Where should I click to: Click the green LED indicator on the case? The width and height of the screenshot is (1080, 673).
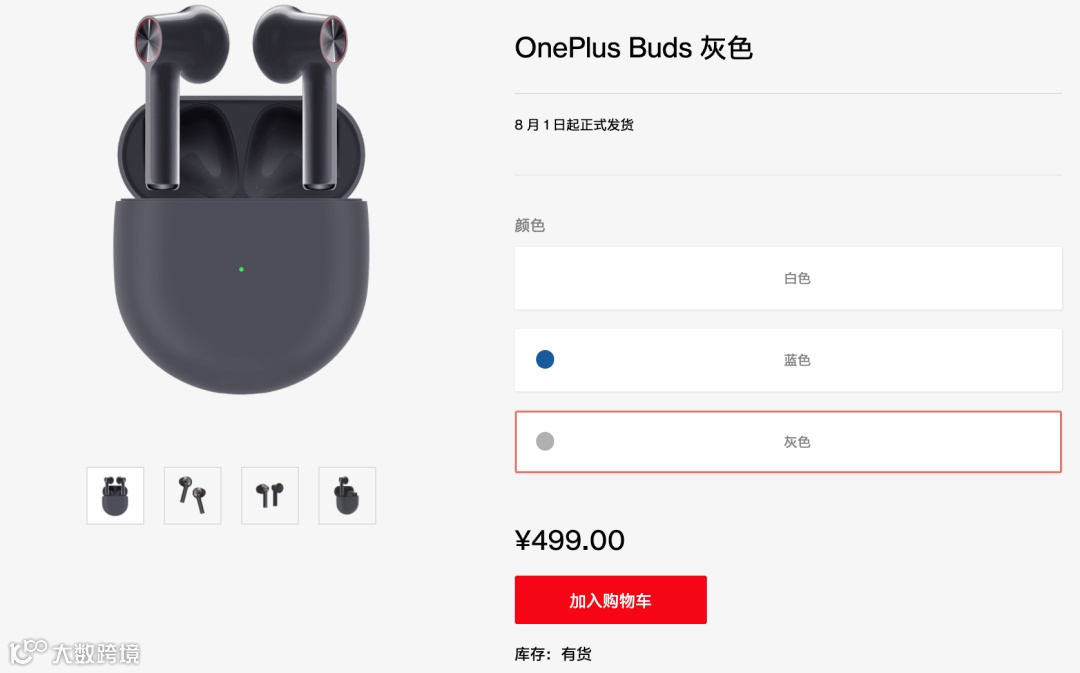point(241,269)
